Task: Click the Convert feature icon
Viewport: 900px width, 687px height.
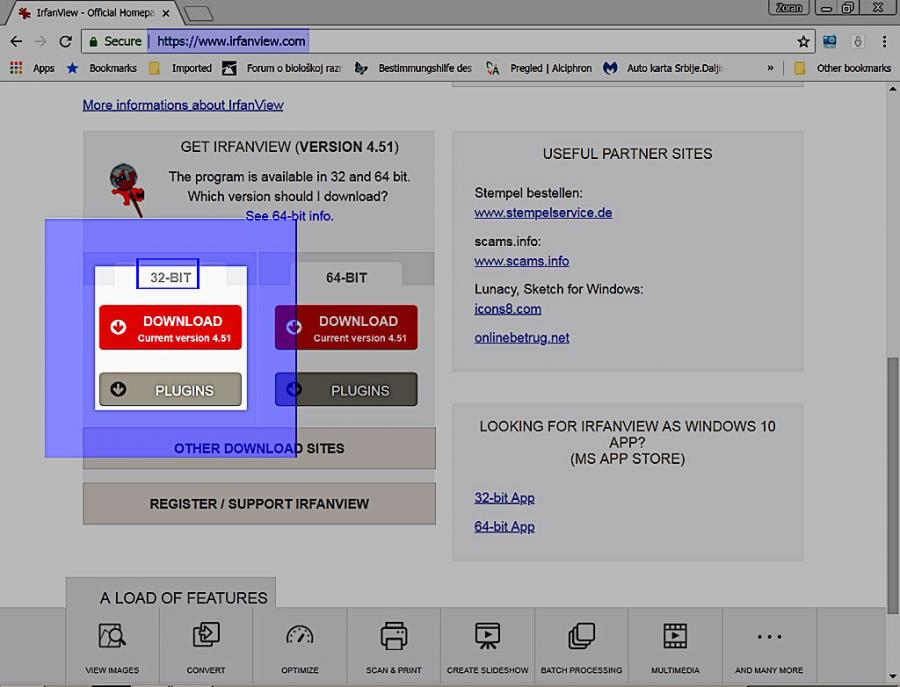Action: pos(206,635)
